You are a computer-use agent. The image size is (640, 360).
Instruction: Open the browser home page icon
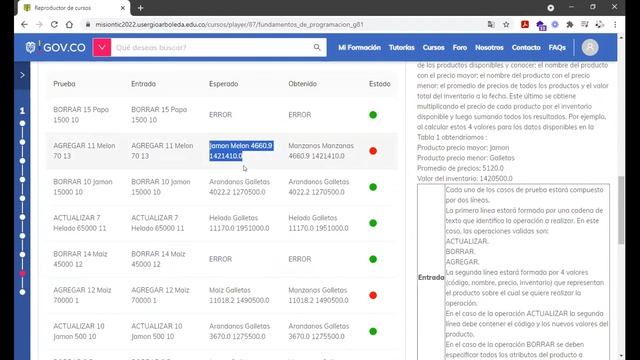pos(69,24)
